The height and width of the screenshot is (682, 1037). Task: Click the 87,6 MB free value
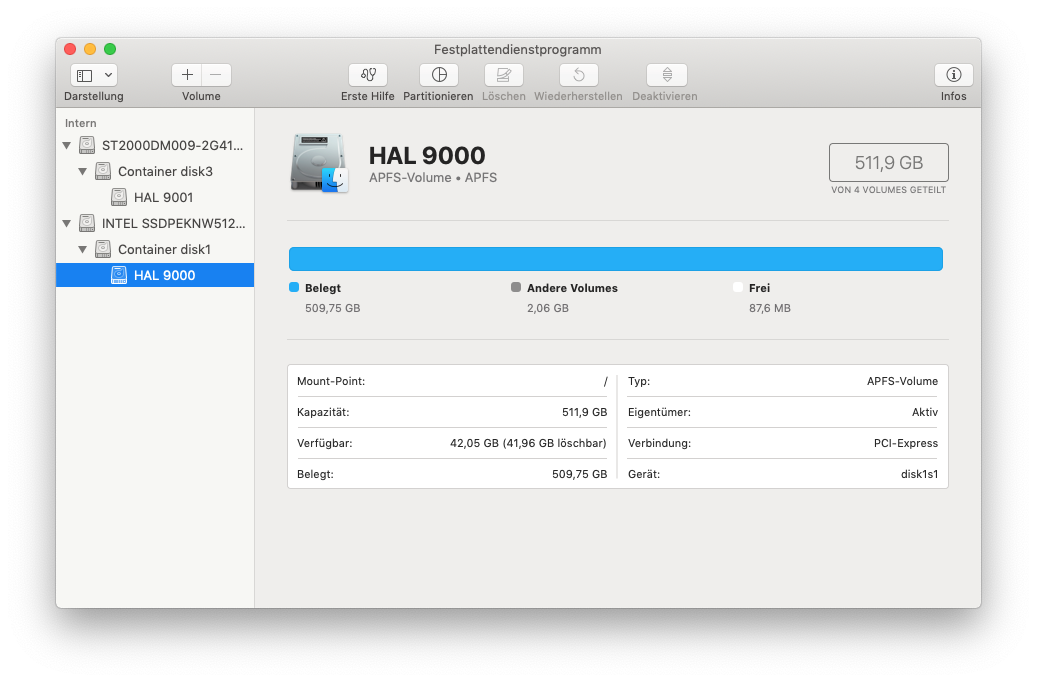[770, 308]
